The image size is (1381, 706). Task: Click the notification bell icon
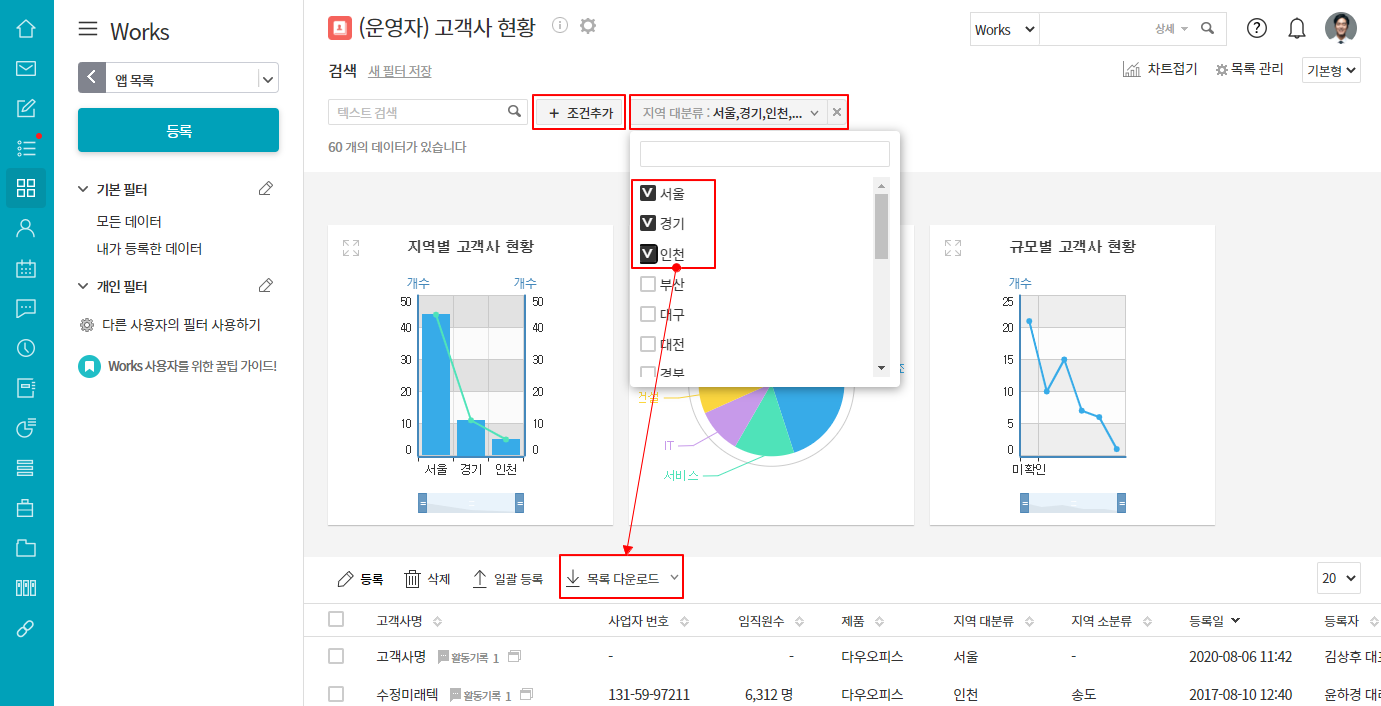pyautogui.click(x=1297, y=29)
